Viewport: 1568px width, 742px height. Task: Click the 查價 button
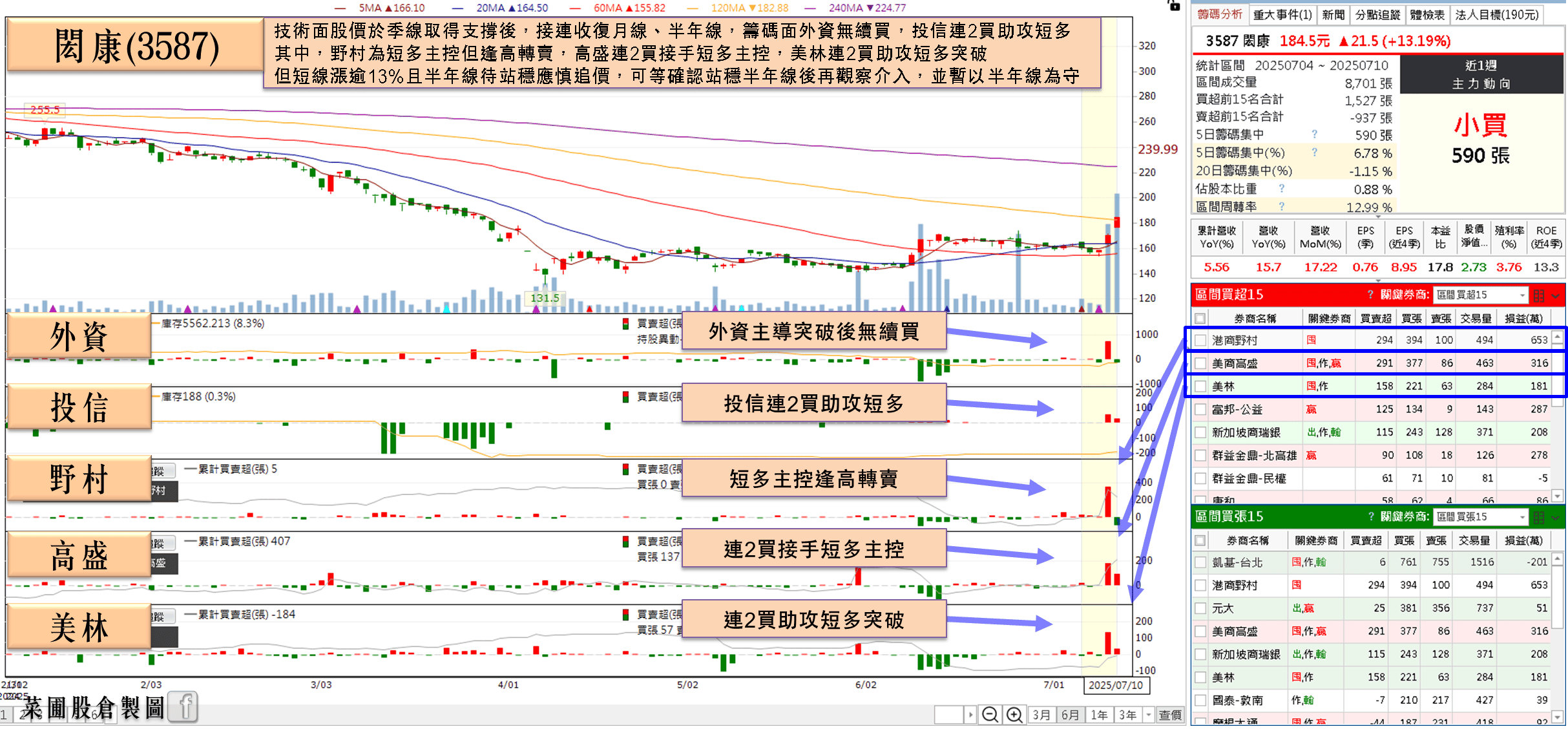(1170, 715)
